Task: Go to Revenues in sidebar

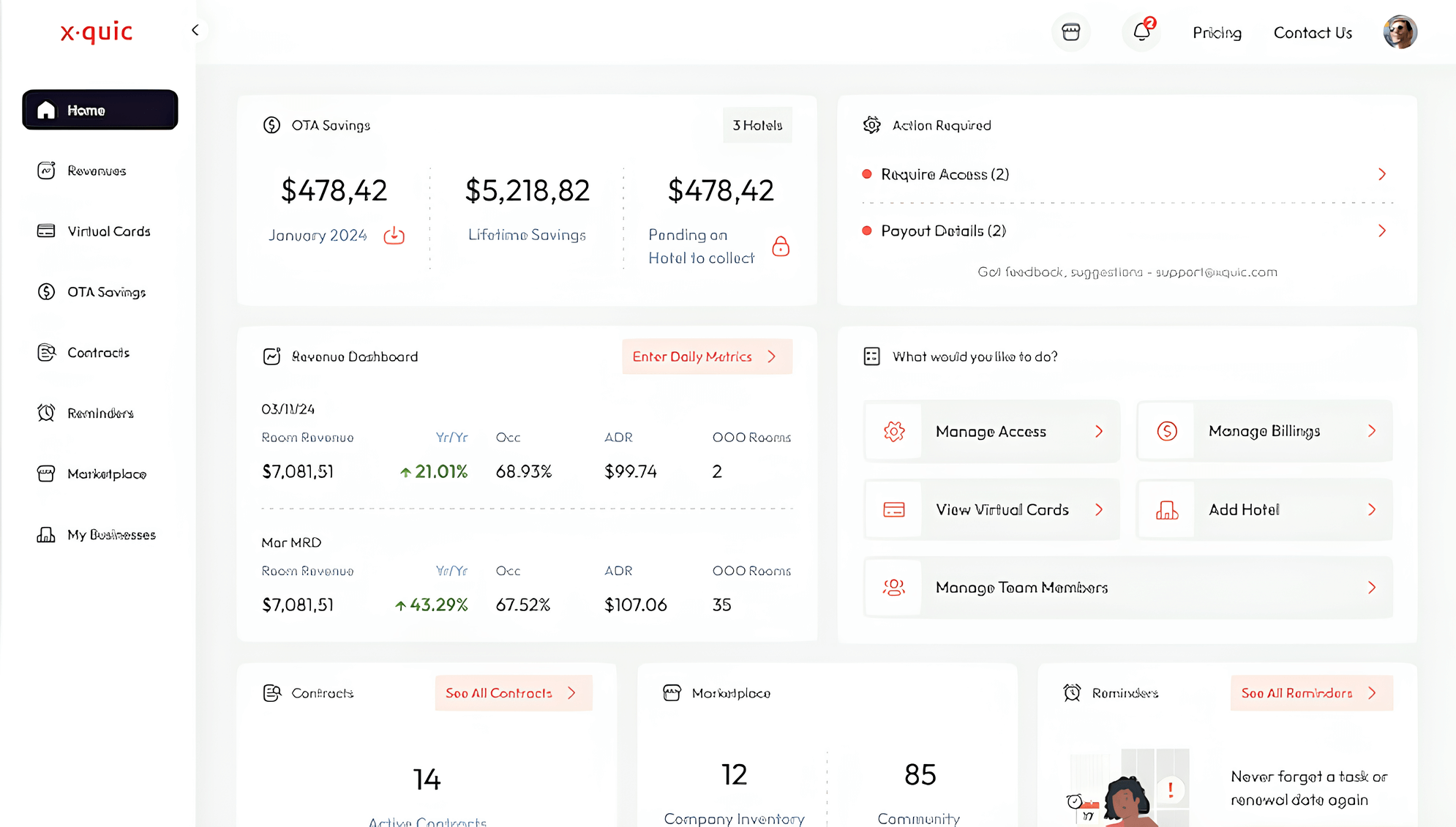Action: click(x=97, y=171)
